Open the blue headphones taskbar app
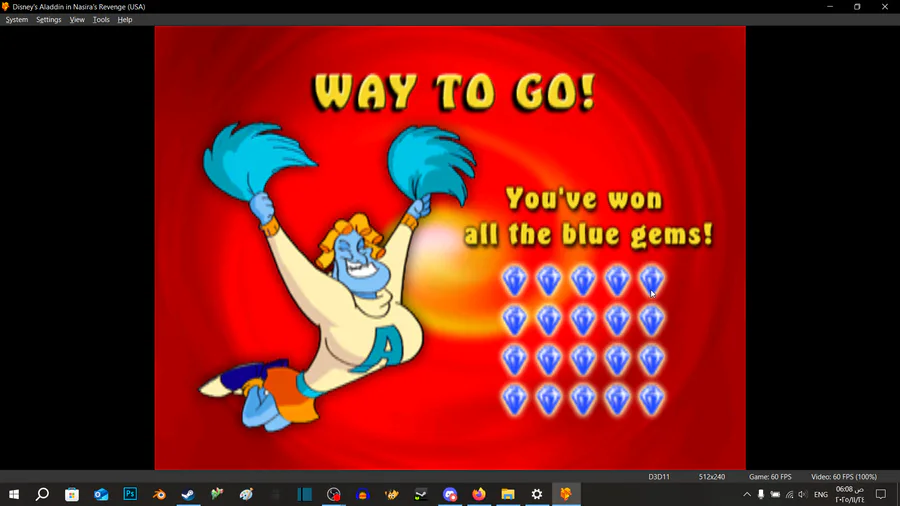 362,494
